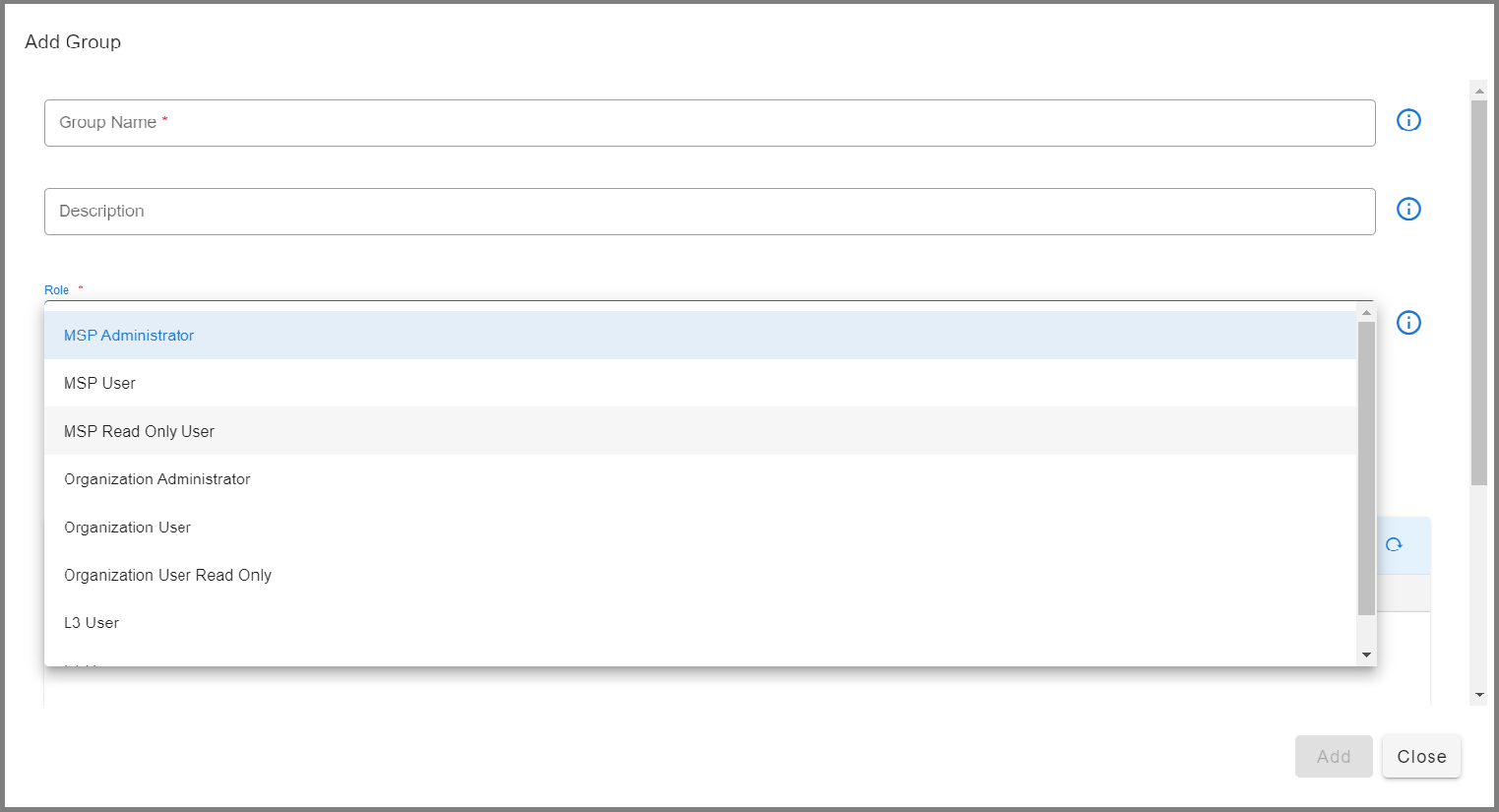Click the Close button
Viewport: 1499px width, 812px height.
tap(1421, 756)
